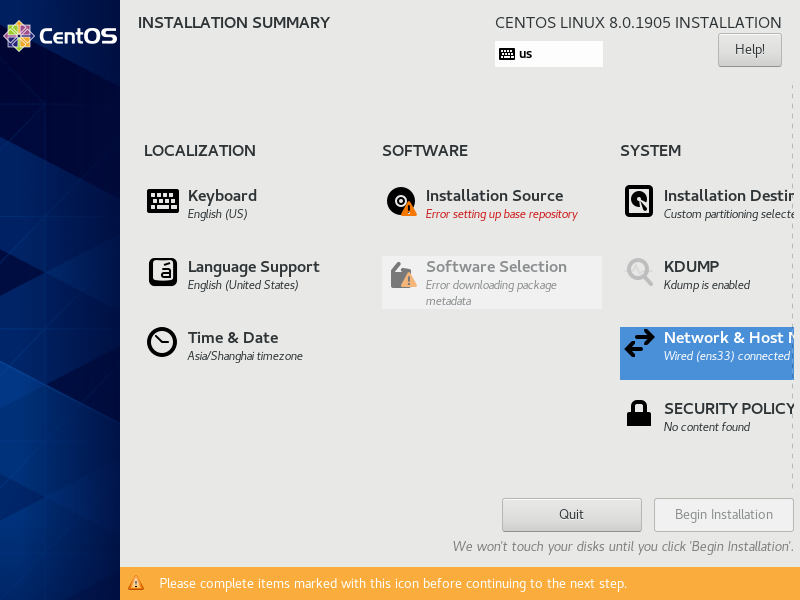Click the Begin Installation button
This screenshot has height=600, width=800.
(x=723, y=514)
